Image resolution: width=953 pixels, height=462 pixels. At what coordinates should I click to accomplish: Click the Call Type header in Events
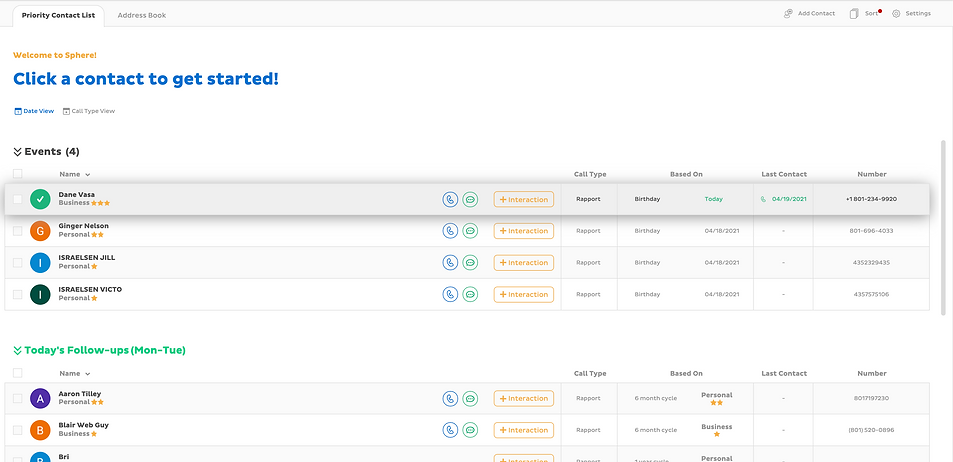pyautogui.click(x=590, y=174)
